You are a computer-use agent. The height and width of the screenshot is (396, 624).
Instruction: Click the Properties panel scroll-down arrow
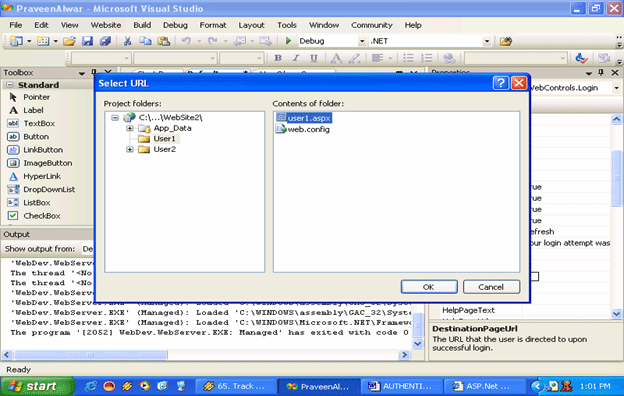pos(616,314)
